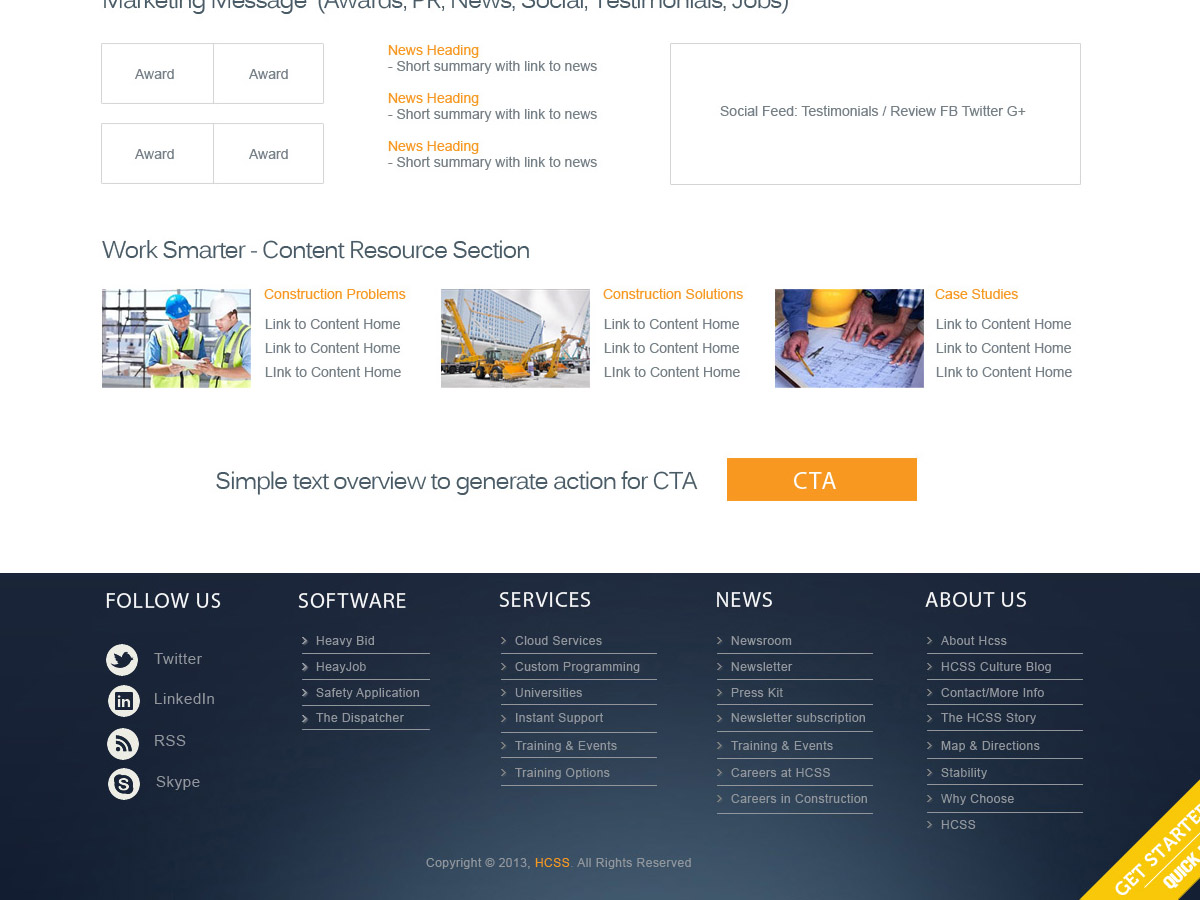Open Training & Events under Services
Viewport: 1200px width, 900px height.
[566, 746]
